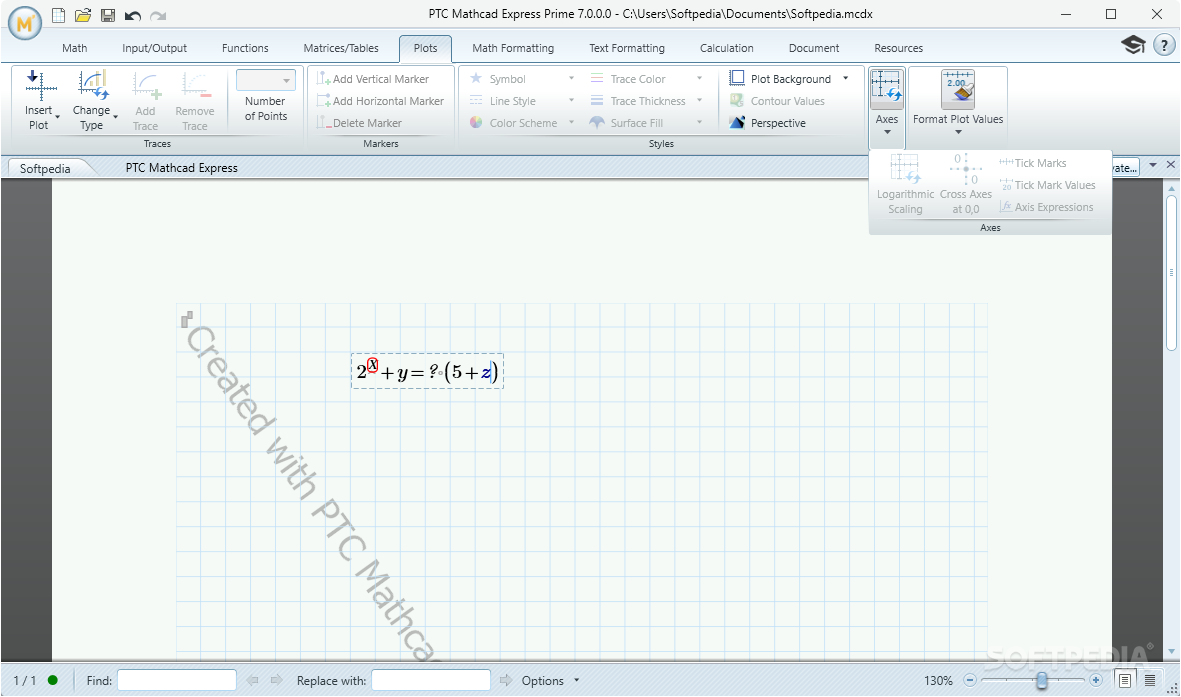
Task: Open the Matrices/Tables ribbon tab
Action: click(x=341, y=48)
